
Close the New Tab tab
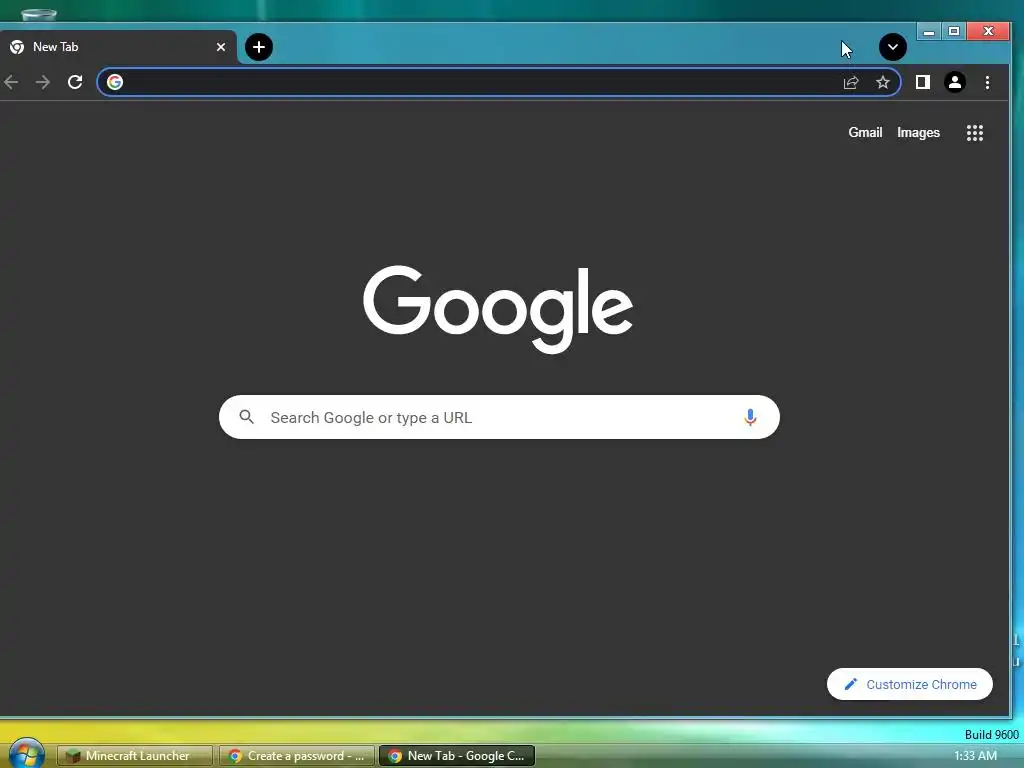[x=221, y=47]
